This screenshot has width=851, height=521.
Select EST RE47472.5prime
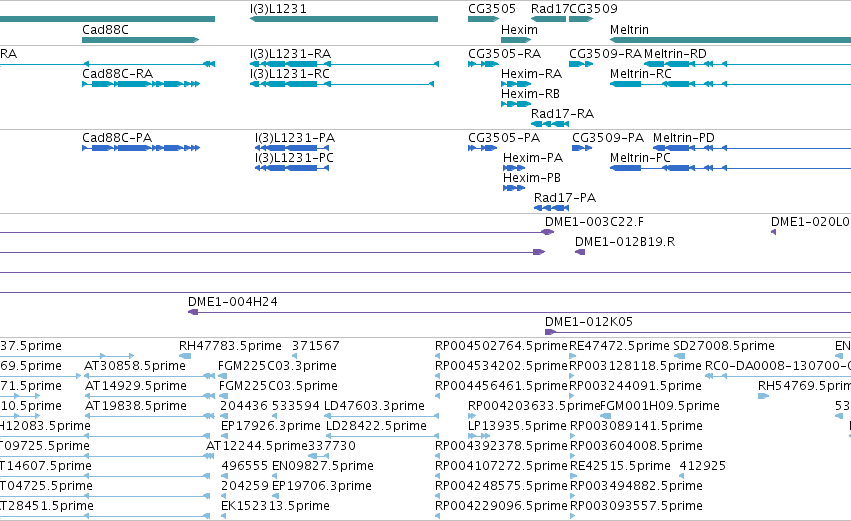tap(572, 356)
